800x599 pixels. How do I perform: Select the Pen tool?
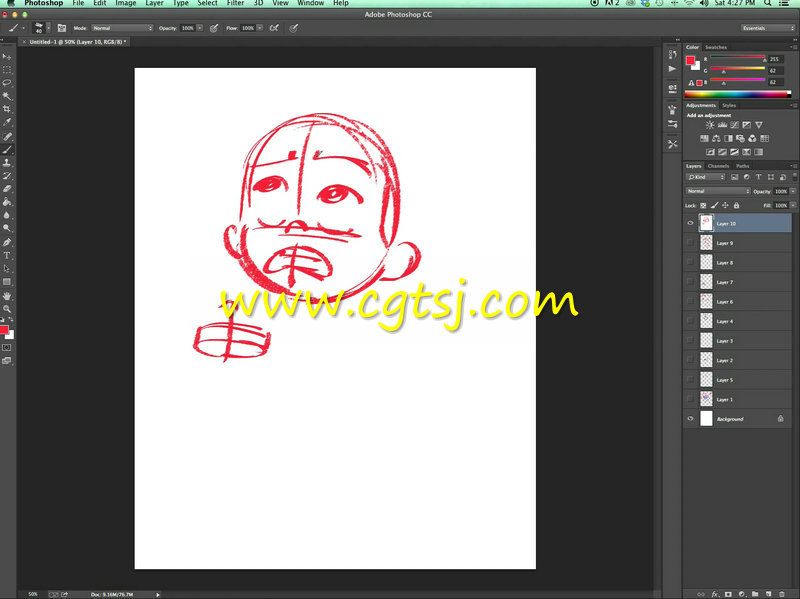(7, 242)
